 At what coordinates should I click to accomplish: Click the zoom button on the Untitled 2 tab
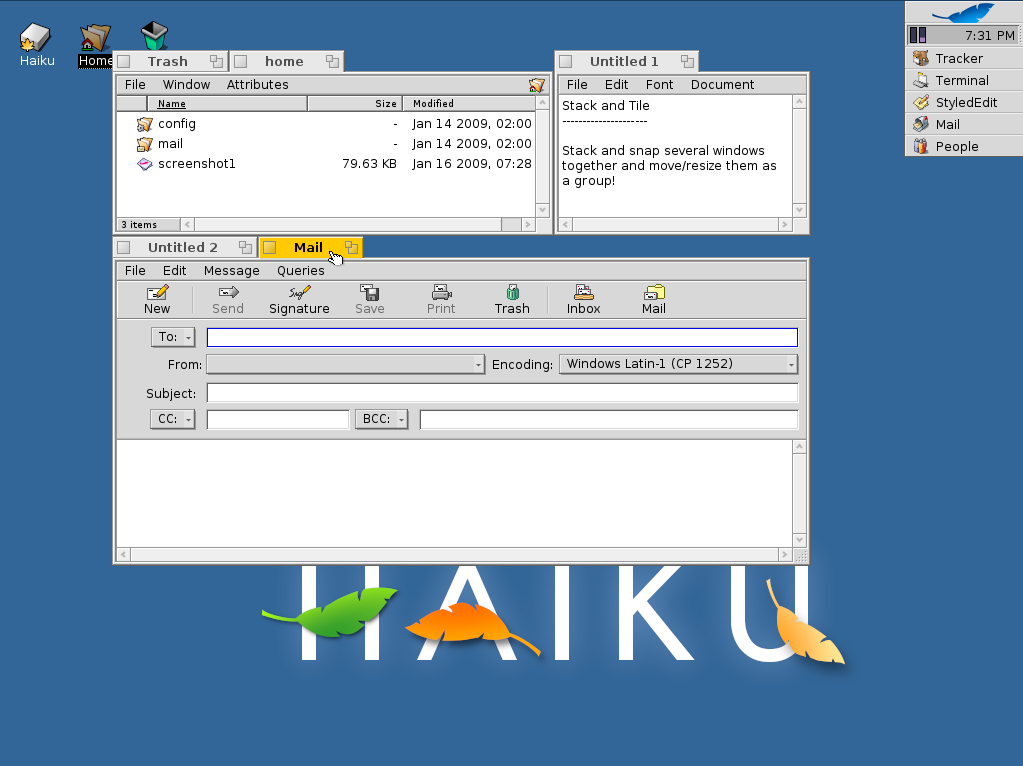(x=245, y=247)
